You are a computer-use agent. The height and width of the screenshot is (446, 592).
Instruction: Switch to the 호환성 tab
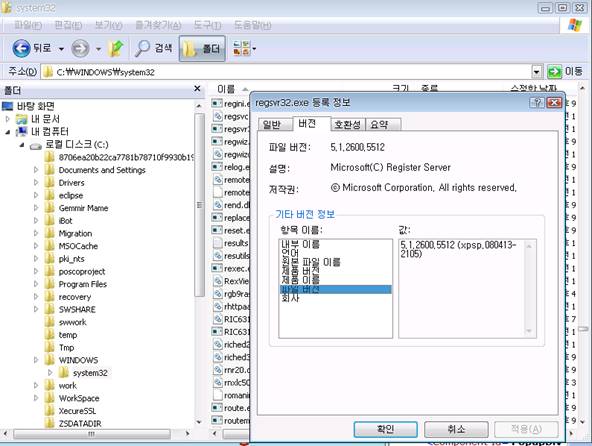(347, 125)
